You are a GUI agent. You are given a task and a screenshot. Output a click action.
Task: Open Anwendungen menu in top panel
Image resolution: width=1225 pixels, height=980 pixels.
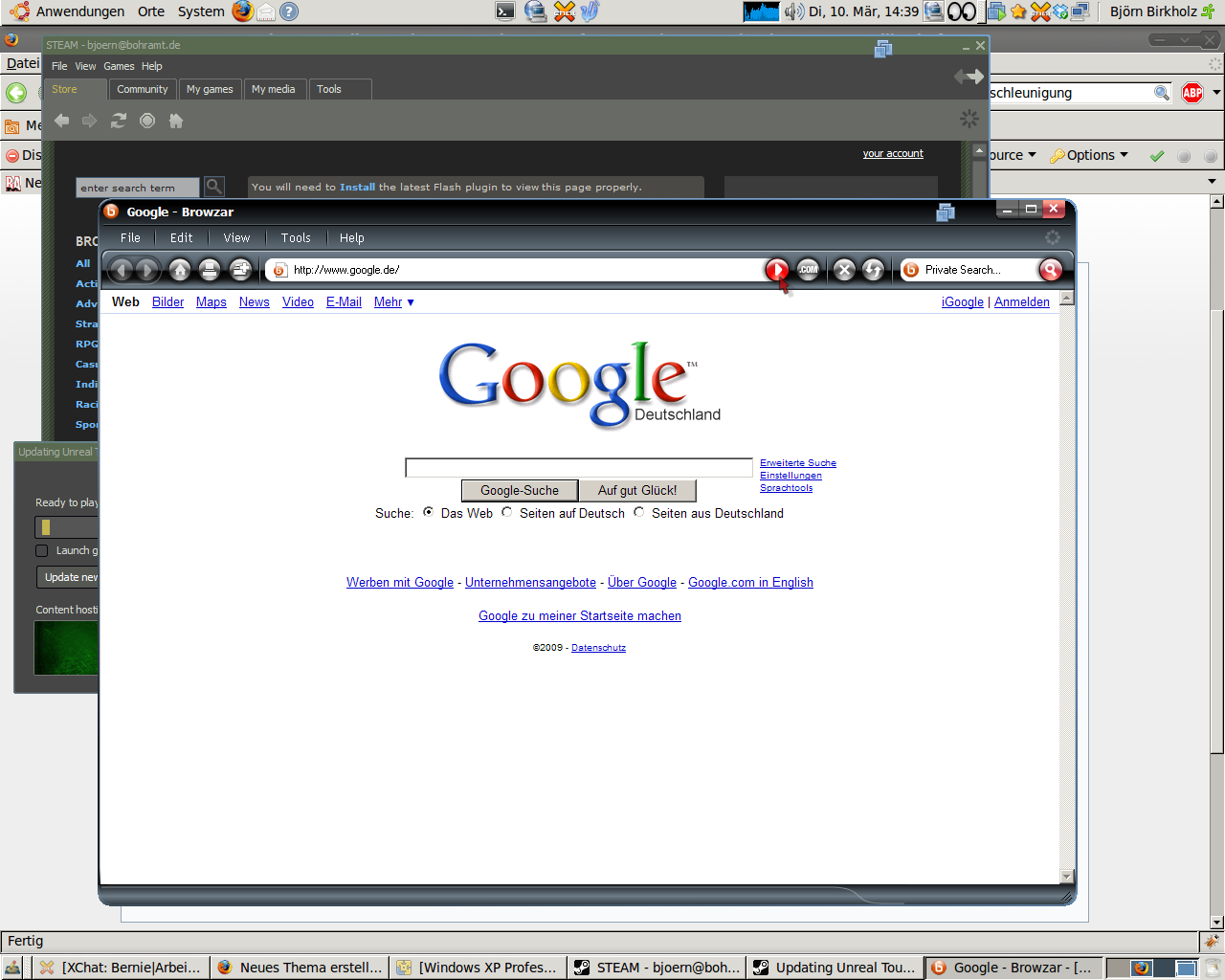point(80,11)
